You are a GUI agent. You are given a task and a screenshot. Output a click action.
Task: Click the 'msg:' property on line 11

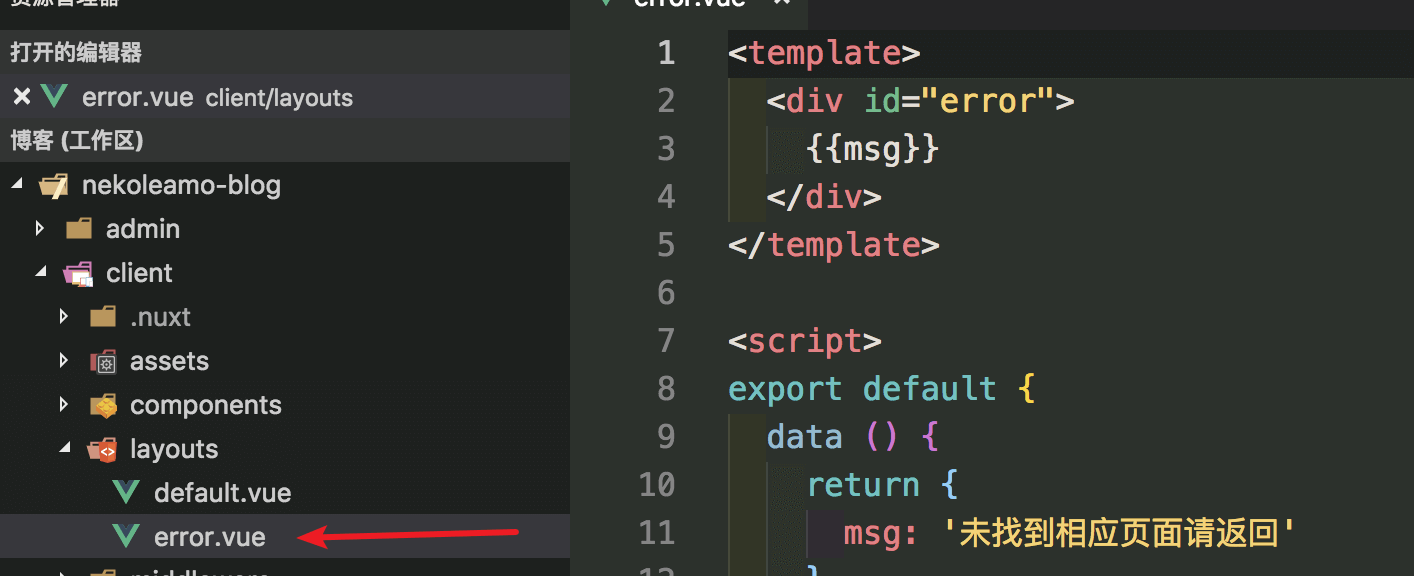[881, 532]
